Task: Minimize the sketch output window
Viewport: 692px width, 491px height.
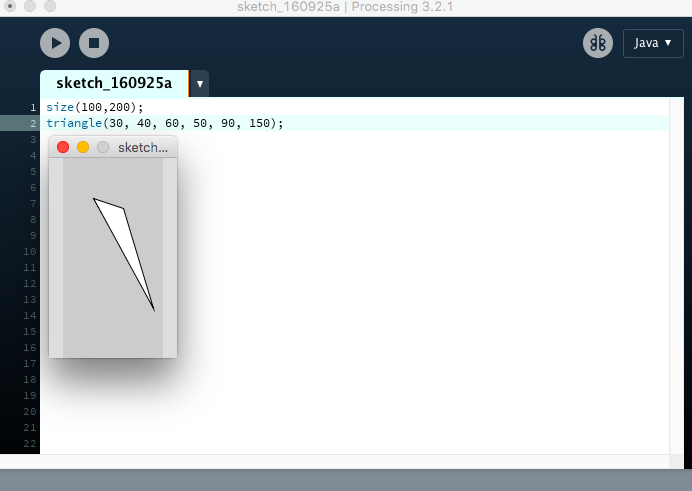Action: point(83,147)
